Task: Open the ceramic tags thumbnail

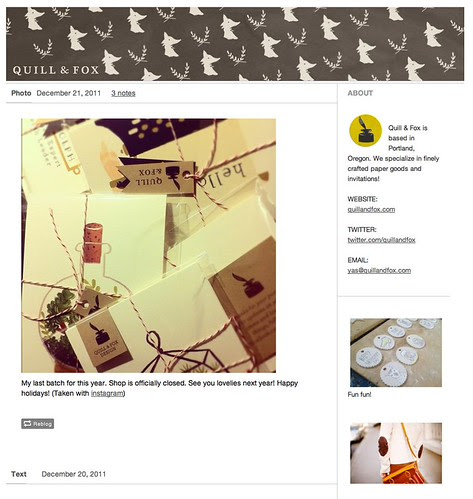Action: 396,353
